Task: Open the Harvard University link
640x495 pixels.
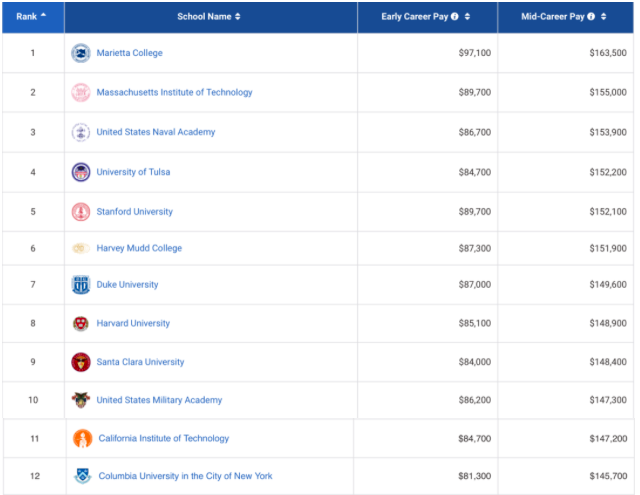Action: click(133, 323)
